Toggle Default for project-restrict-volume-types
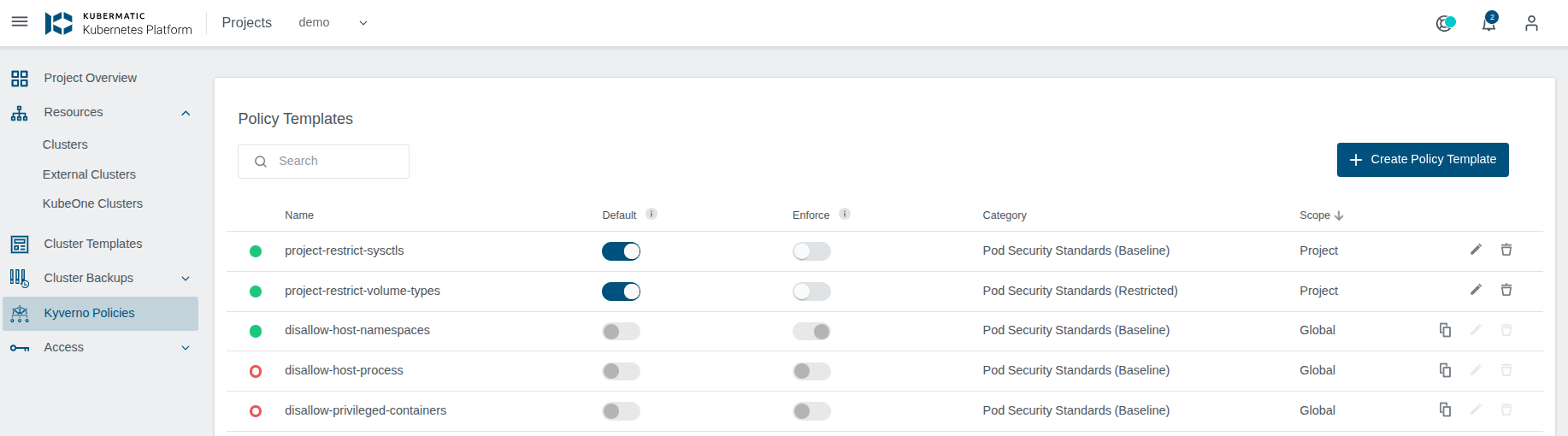This screenshot has height=436, width=1568. (621, 292)
